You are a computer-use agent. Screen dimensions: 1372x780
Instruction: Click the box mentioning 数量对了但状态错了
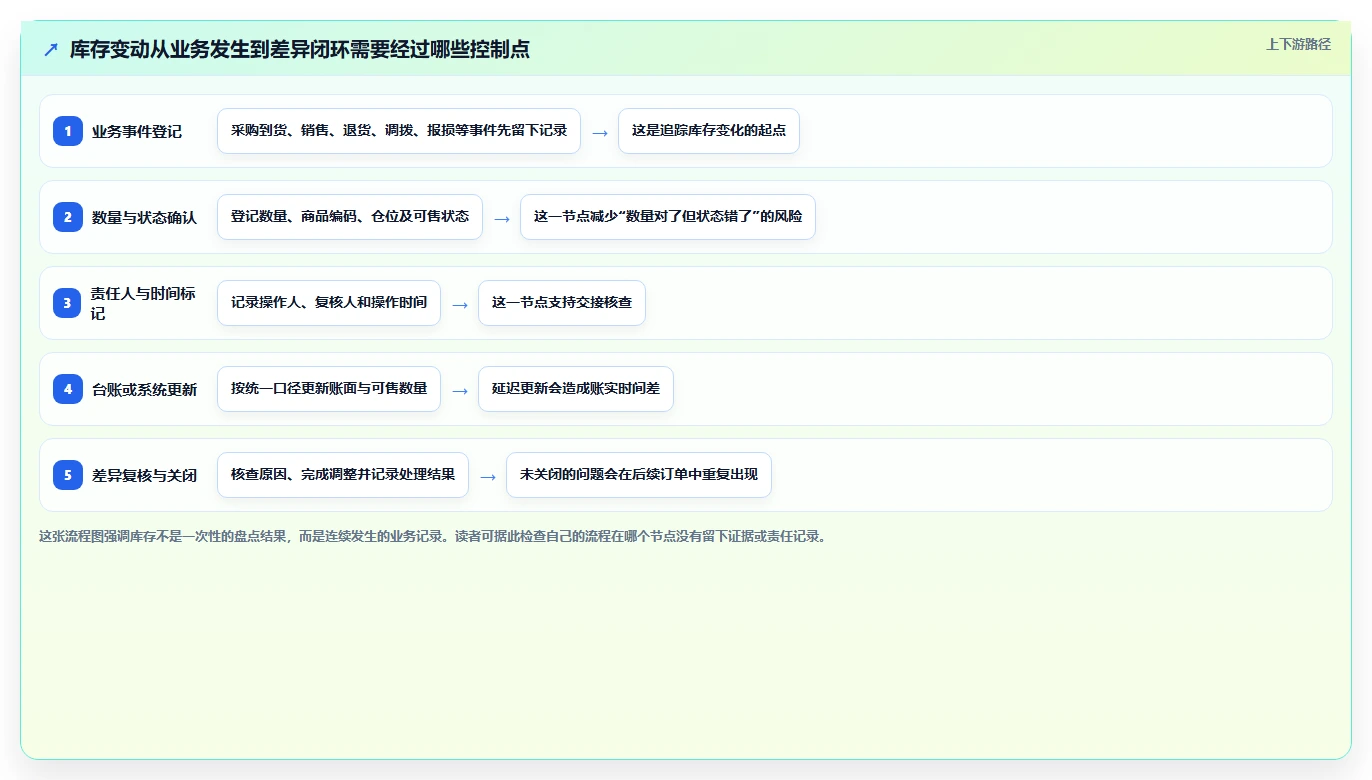coord(668,217)
